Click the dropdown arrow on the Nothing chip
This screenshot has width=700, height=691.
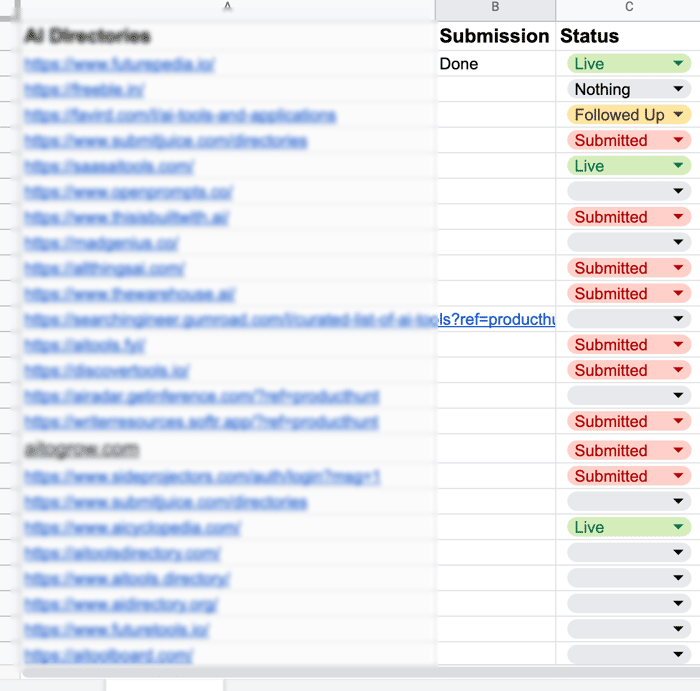click(678, 89)
